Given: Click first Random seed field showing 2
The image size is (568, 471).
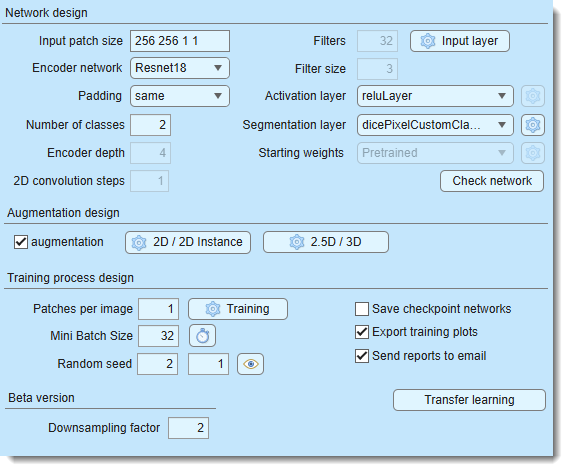Looking at the screenshot, I should tap(157, 364).
